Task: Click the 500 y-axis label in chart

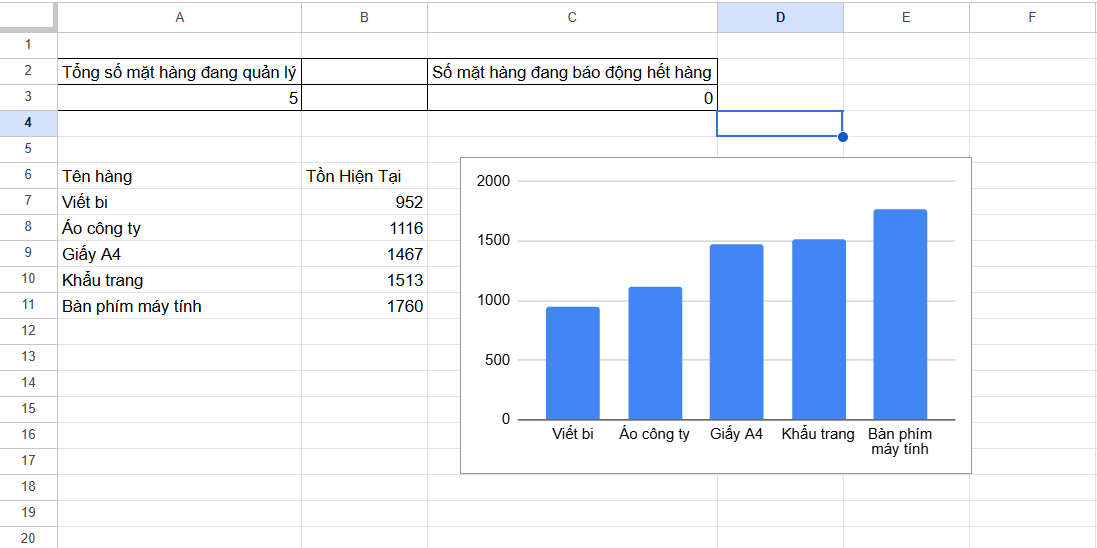Action: coord(497,360)
